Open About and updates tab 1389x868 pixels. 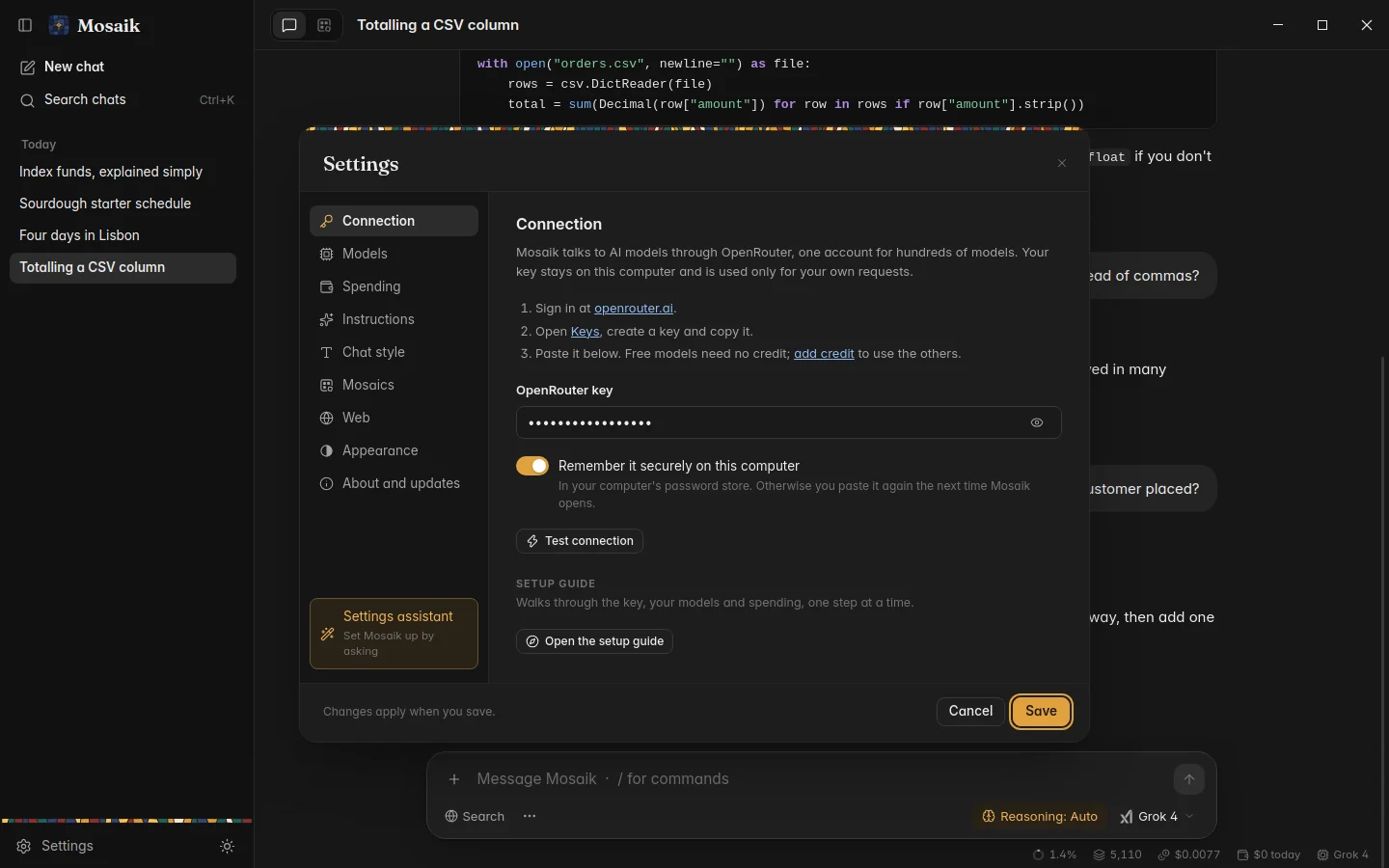(x=394, y=483)
